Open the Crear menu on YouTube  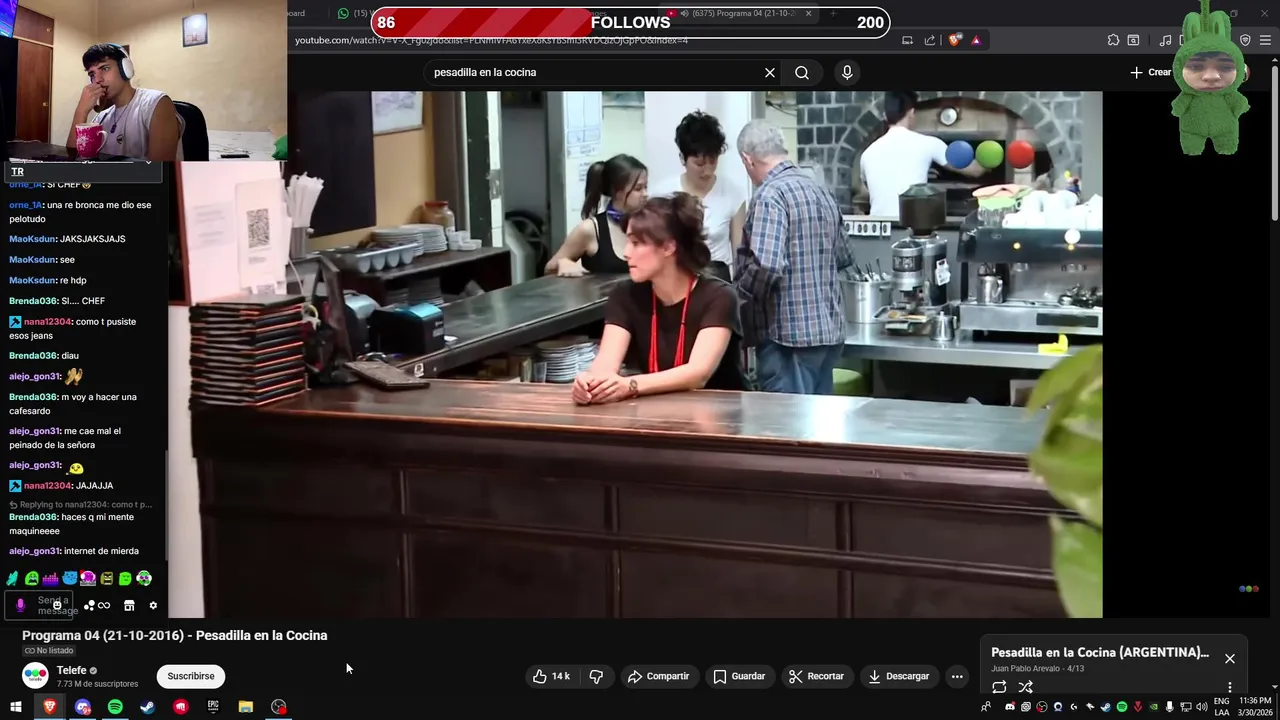[x=1150, y=72]
